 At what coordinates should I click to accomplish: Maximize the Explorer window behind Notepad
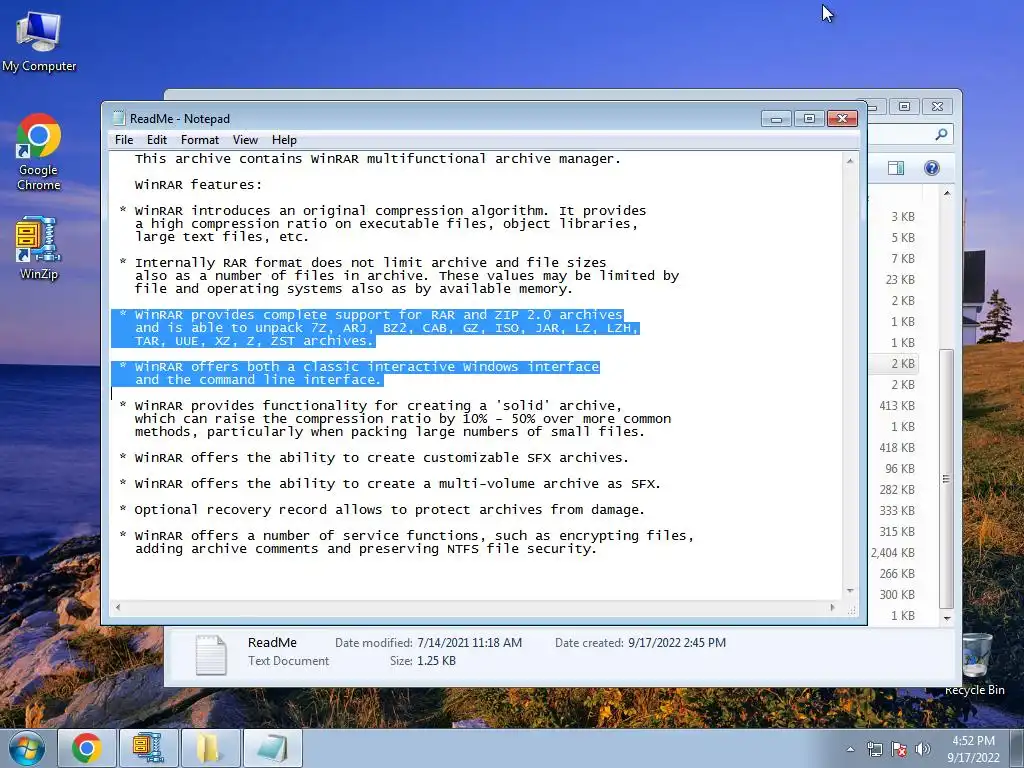click(x=904, y=106)
